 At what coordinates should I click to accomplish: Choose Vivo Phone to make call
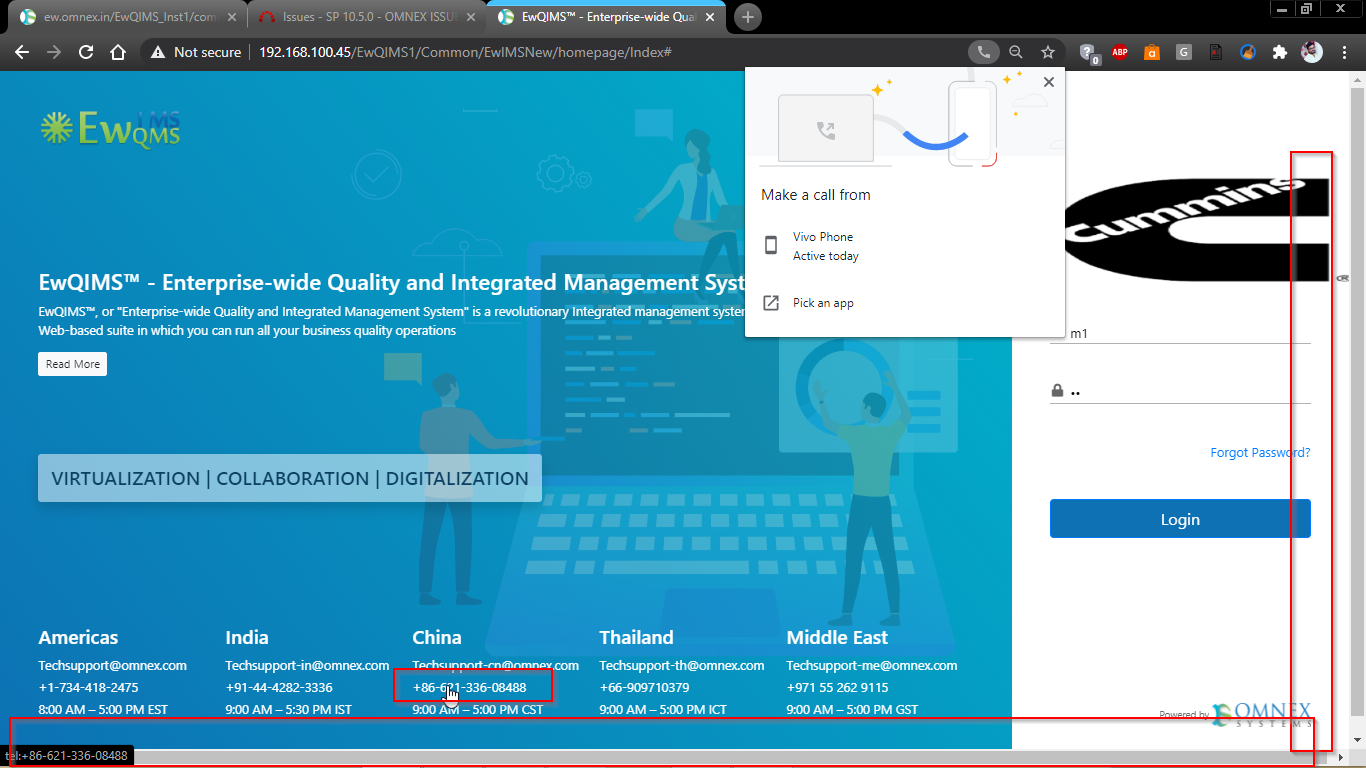[905, 246]
